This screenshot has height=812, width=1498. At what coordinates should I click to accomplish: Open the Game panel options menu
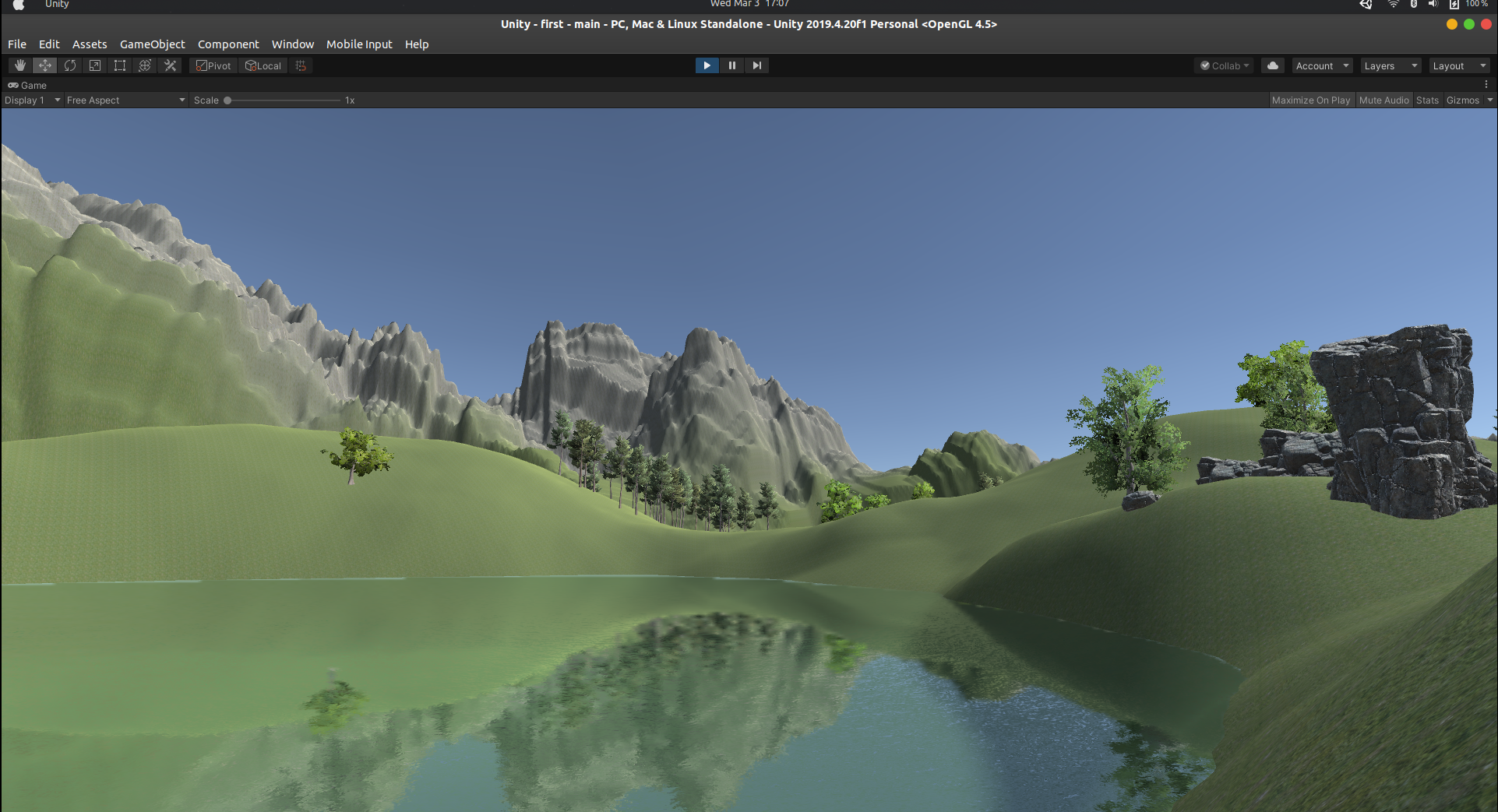point(1486,84)
